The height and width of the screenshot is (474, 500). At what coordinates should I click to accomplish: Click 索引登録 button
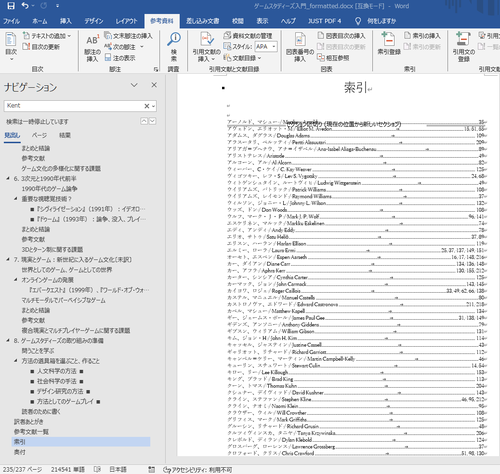389,43
